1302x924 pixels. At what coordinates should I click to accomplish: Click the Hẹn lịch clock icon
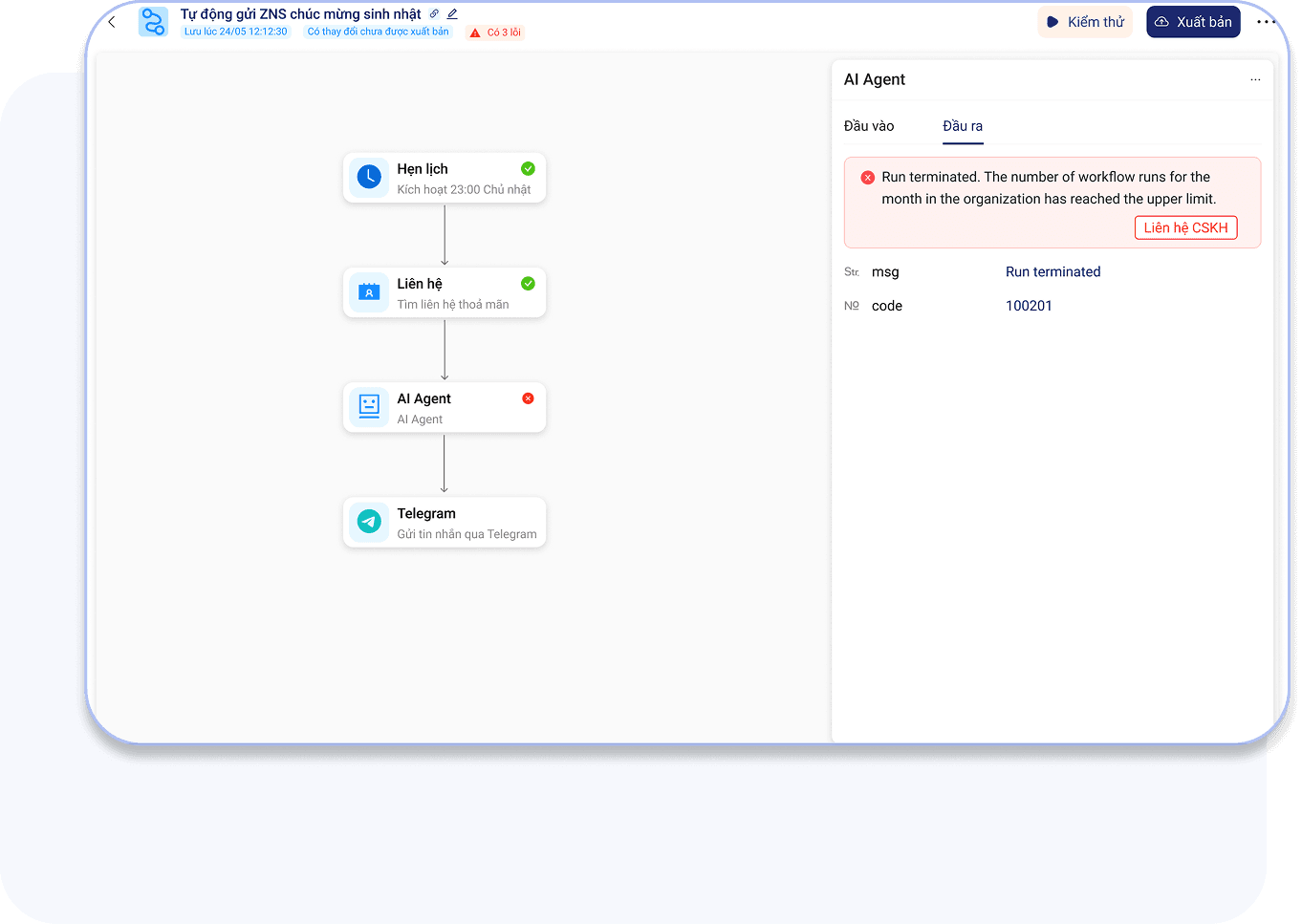pos(369,177)
